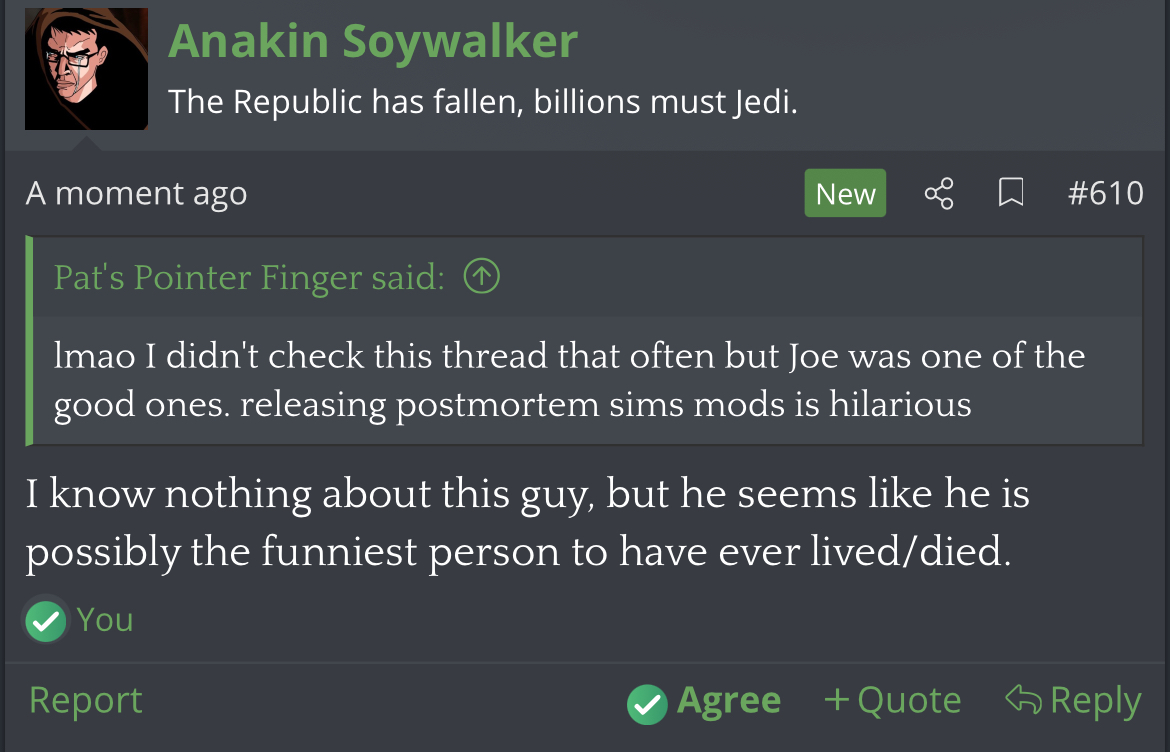Open the #610 post permalink
1170x752 pixels.
coord(1105,194)
